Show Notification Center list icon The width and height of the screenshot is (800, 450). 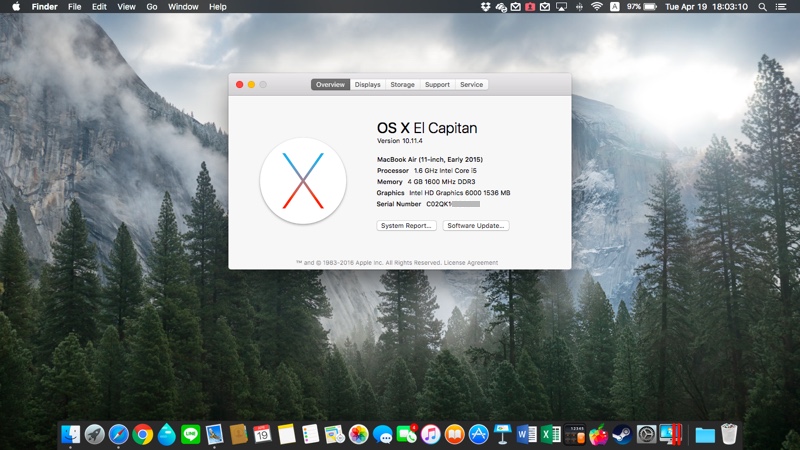[x=781, y=7]
